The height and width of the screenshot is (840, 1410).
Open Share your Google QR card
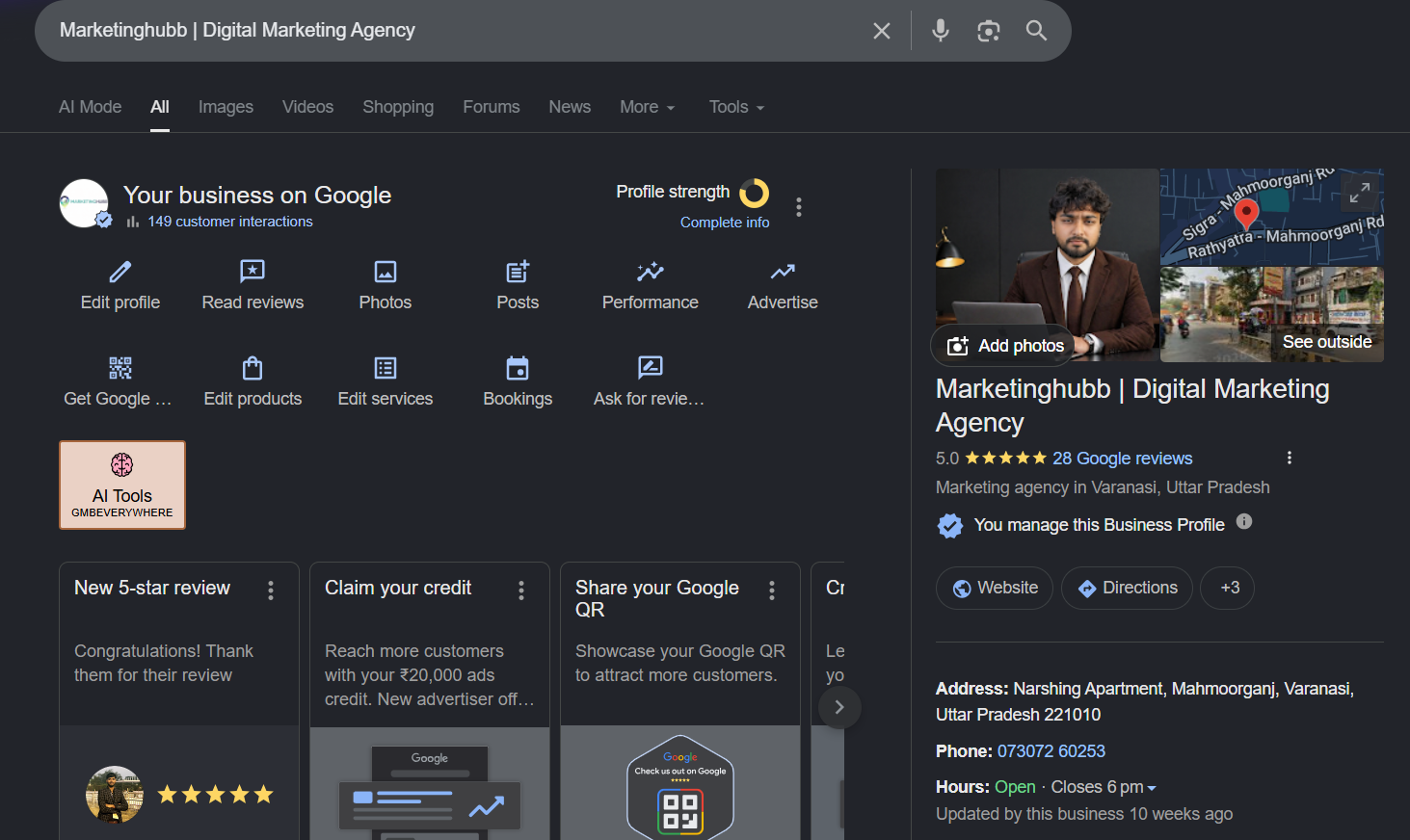[680, 701]
